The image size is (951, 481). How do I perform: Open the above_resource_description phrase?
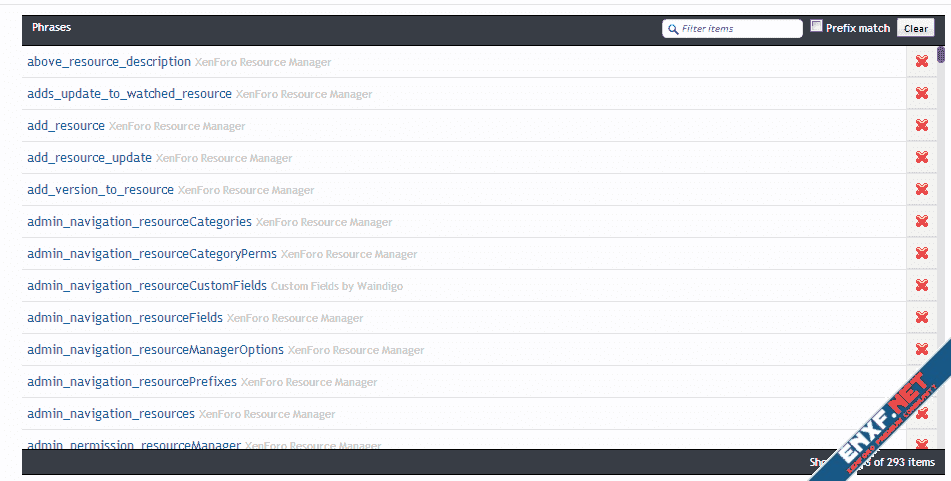tap(109, 62)
